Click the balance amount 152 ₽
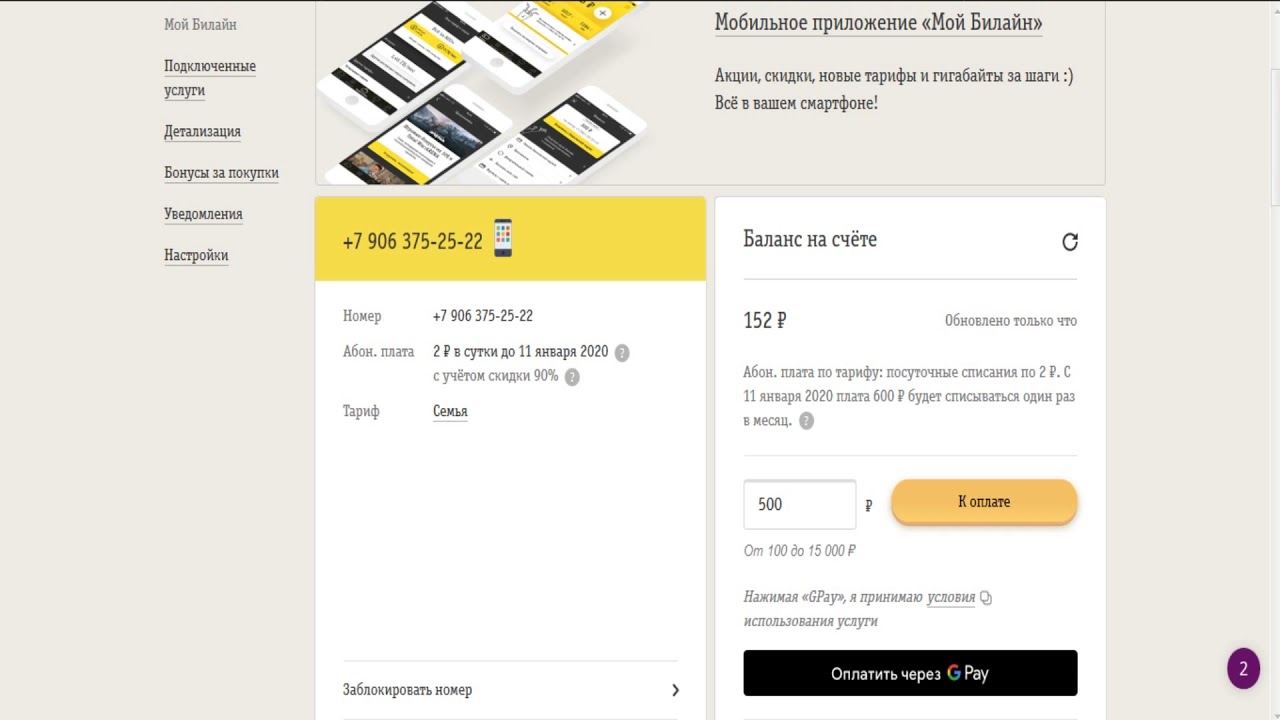 click(x=765, y=321)
